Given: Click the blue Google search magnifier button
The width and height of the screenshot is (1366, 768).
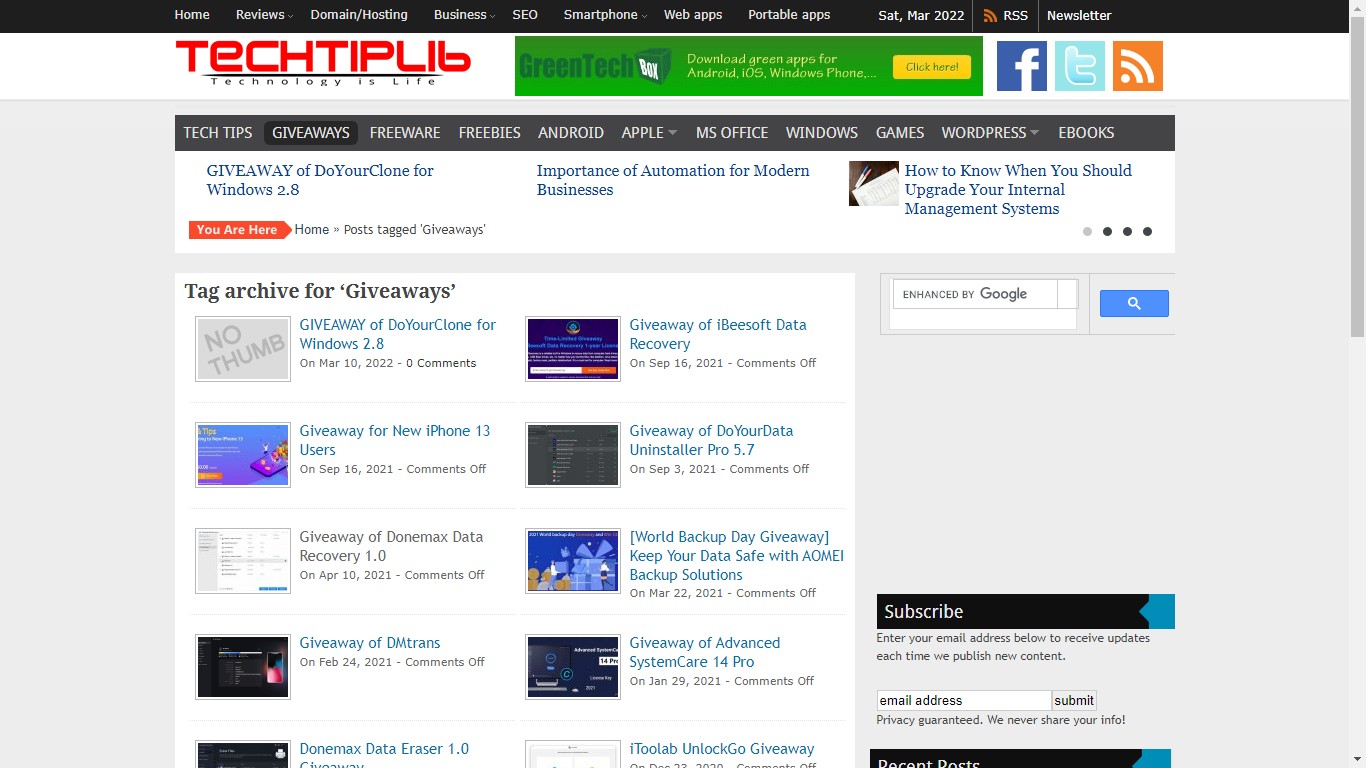Looking at the screenshot, I should [1134, 303].
